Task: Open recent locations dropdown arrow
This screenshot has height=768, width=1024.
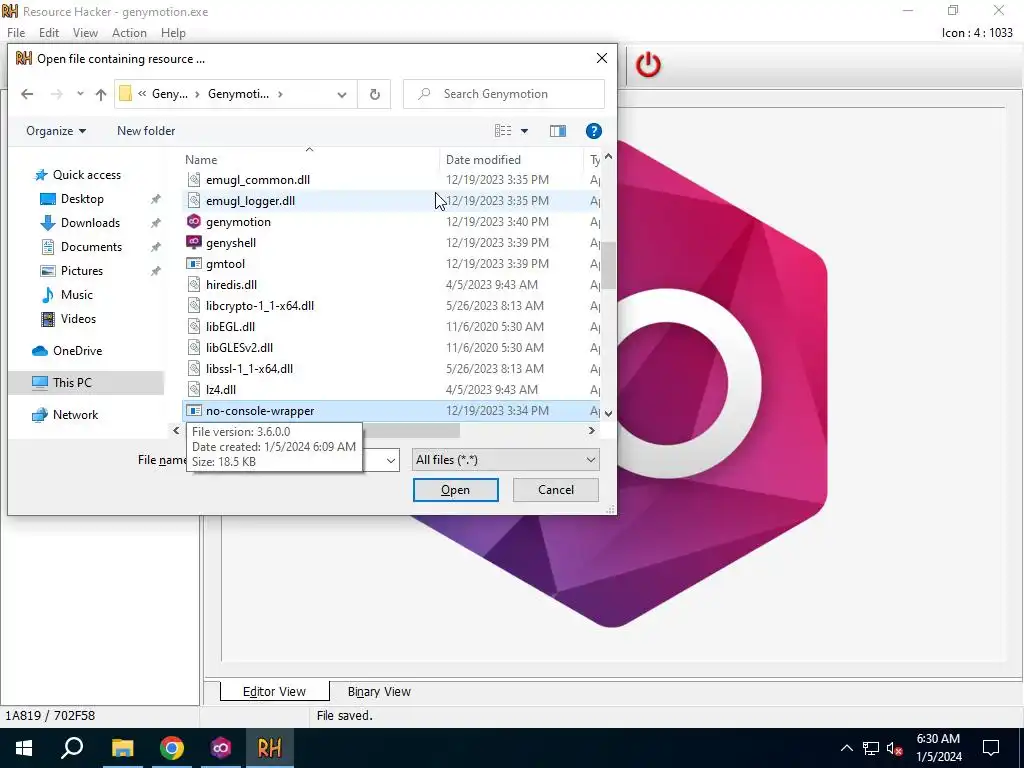Action: [80, 94]
